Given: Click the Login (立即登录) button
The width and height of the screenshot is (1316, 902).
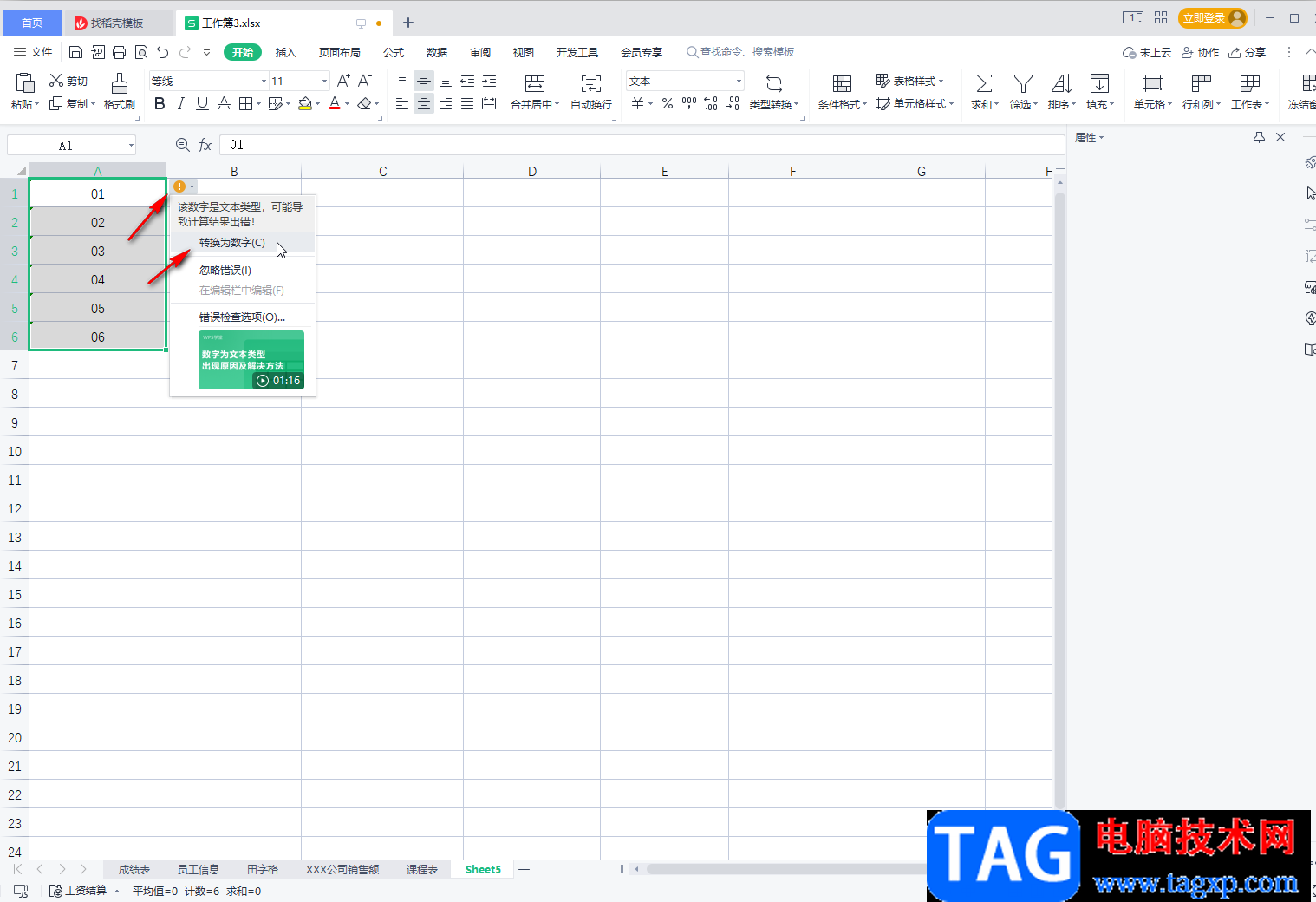Looking at the screenshot, I should (x=1213, y=17).
